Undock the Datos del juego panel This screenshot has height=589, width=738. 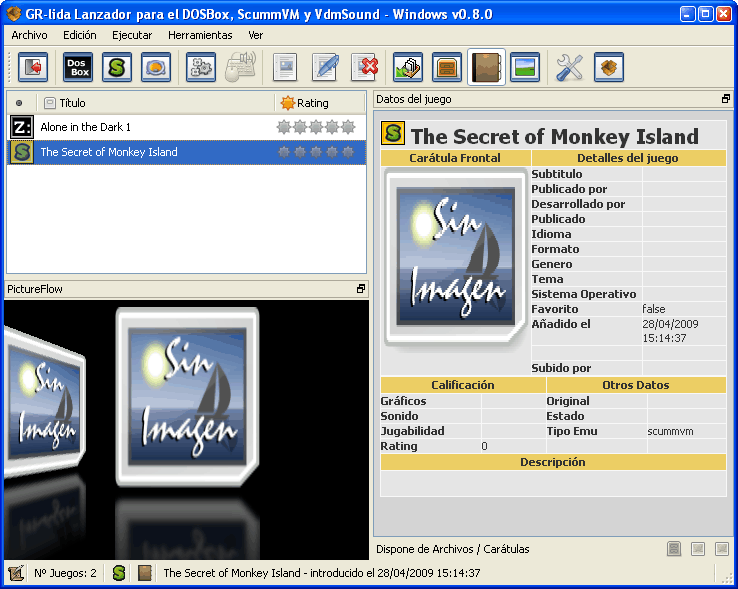(725, 99)
